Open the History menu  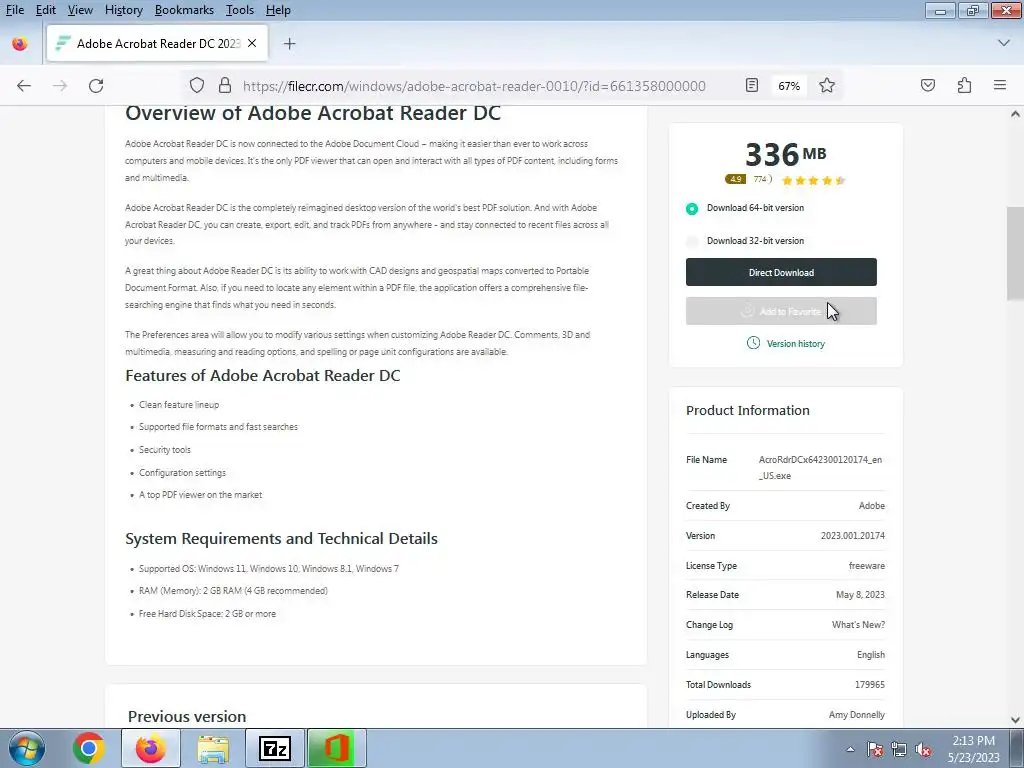click(x=123, y=10)
